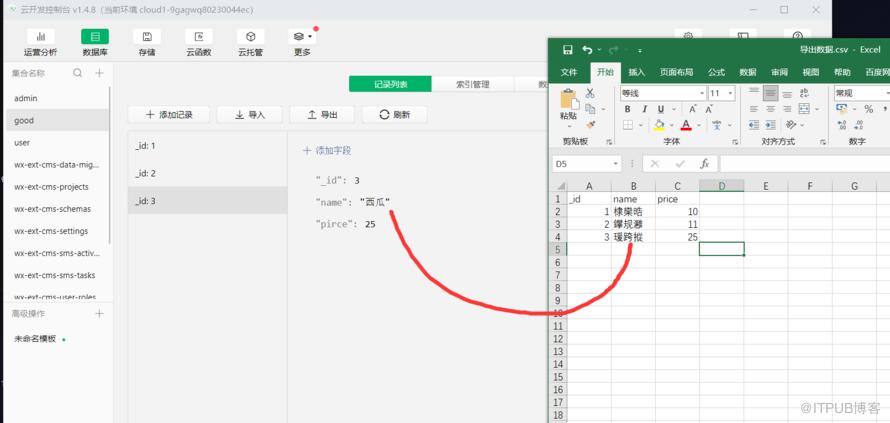The height and width of the screenshot is (423, 890).
Task: Cut selection with scissors icon
Action: [590, 93]
